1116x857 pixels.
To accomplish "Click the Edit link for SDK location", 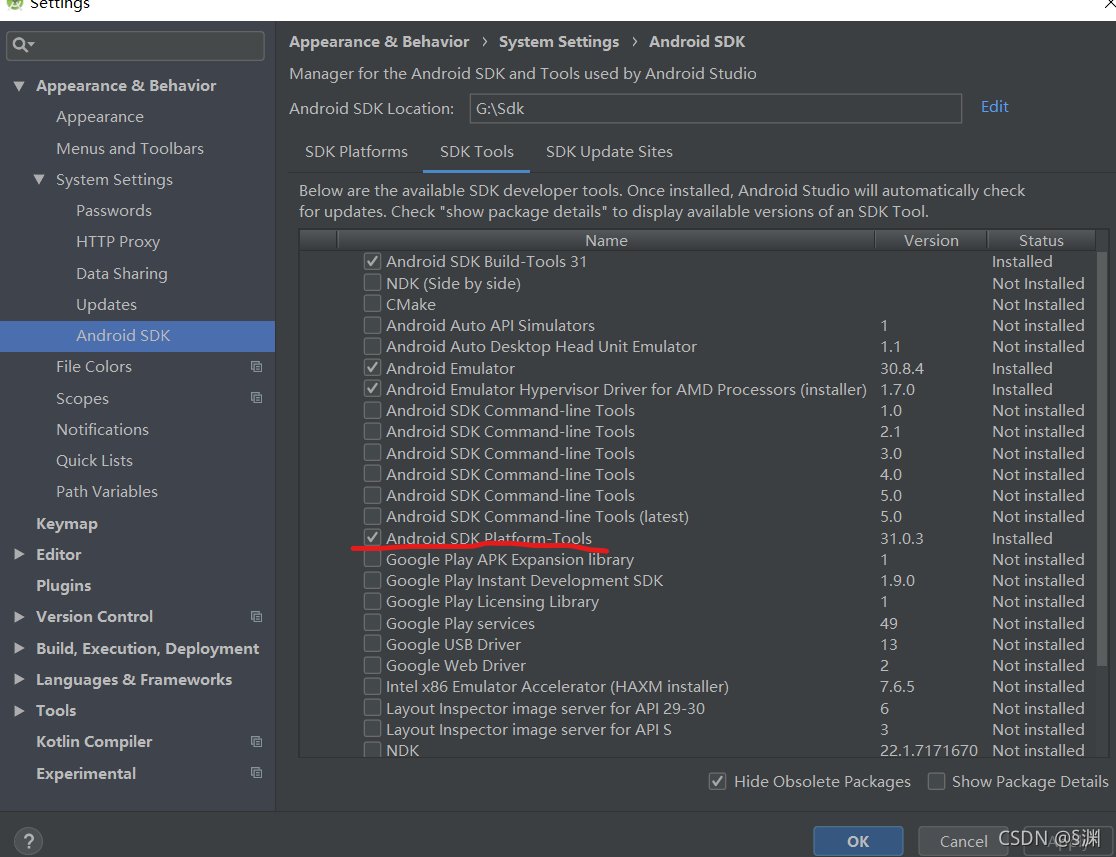I will point(994,107).
